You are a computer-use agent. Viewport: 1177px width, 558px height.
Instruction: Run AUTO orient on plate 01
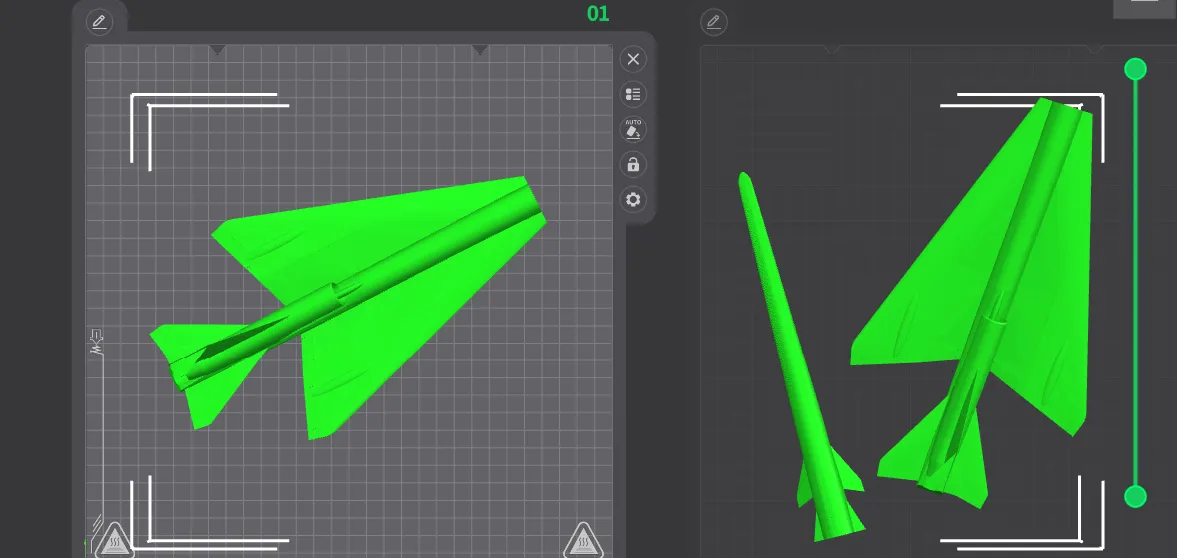click(x=634, y=129)
